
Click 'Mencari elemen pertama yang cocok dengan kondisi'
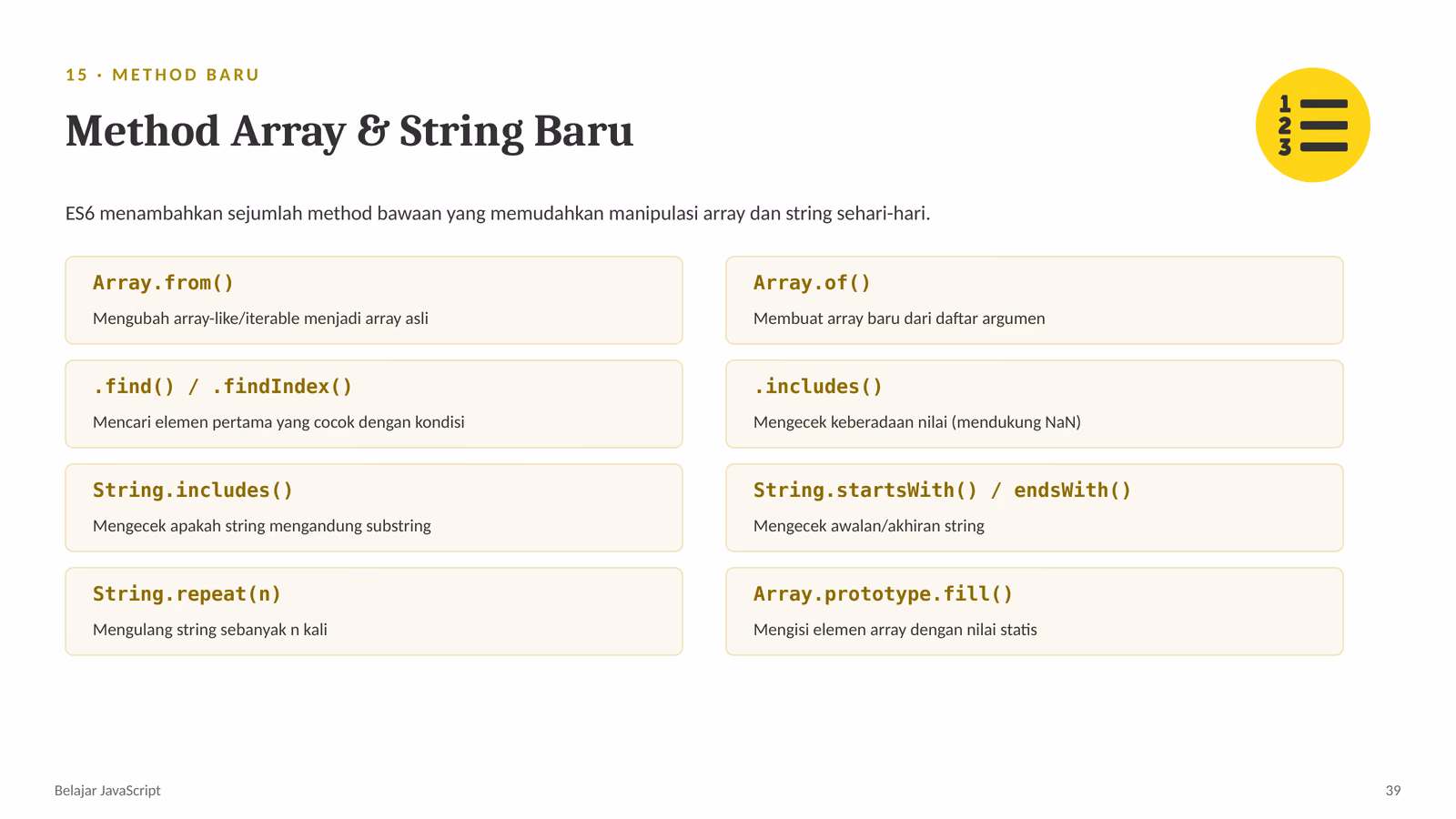point(278,422)
